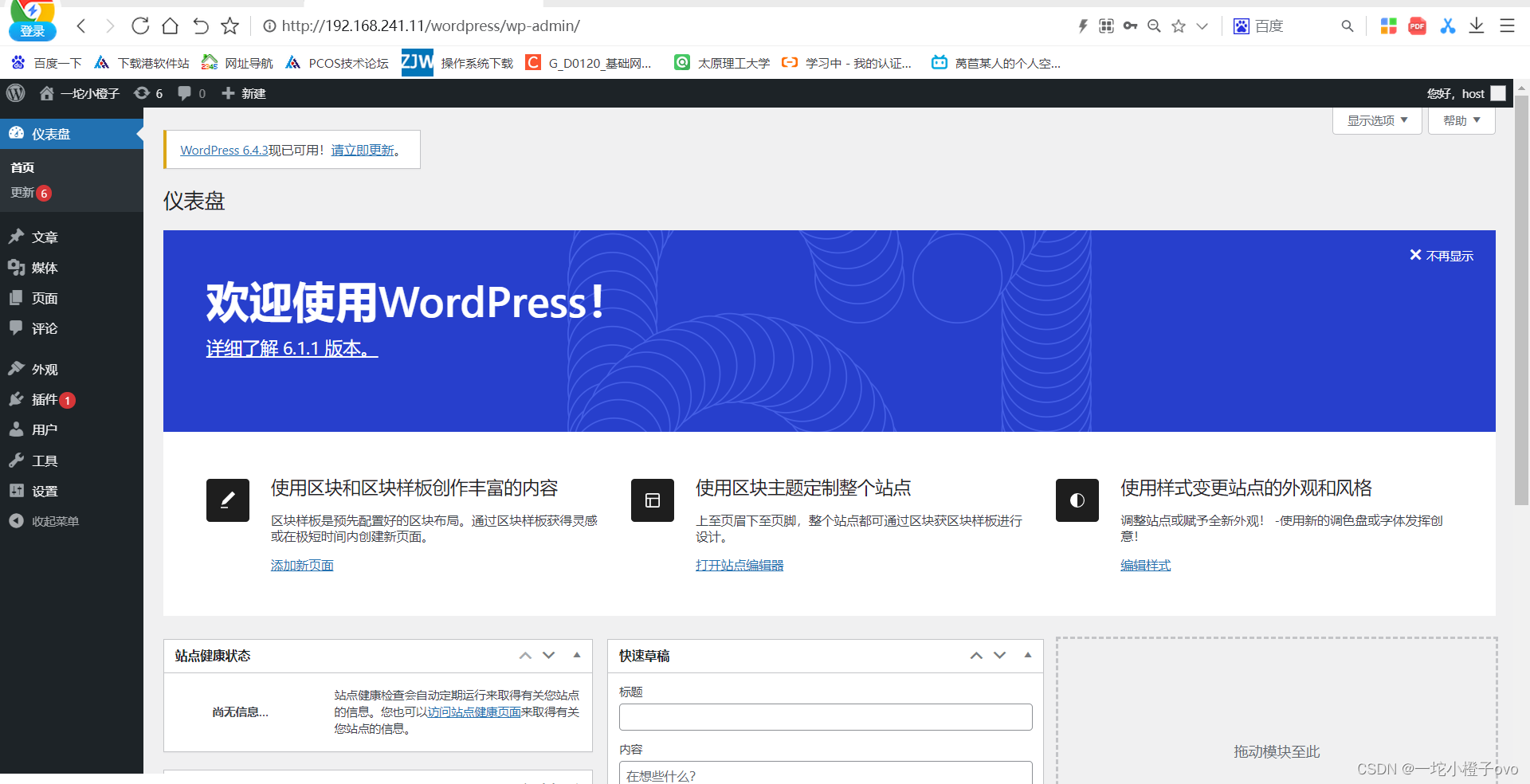The height and width of the screenshot is (784, 1530).
Task: Open site home '一坨小橙子' in admin bar
Action: point(80,93)
